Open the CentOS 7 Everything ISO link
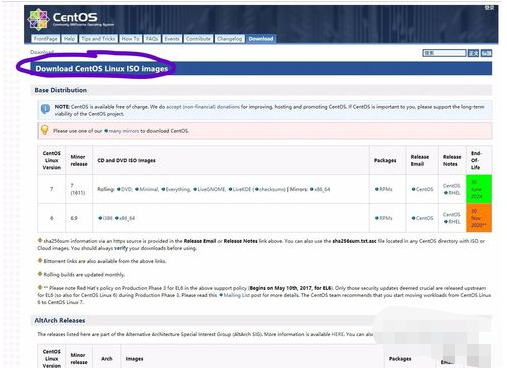 point(176,189)
